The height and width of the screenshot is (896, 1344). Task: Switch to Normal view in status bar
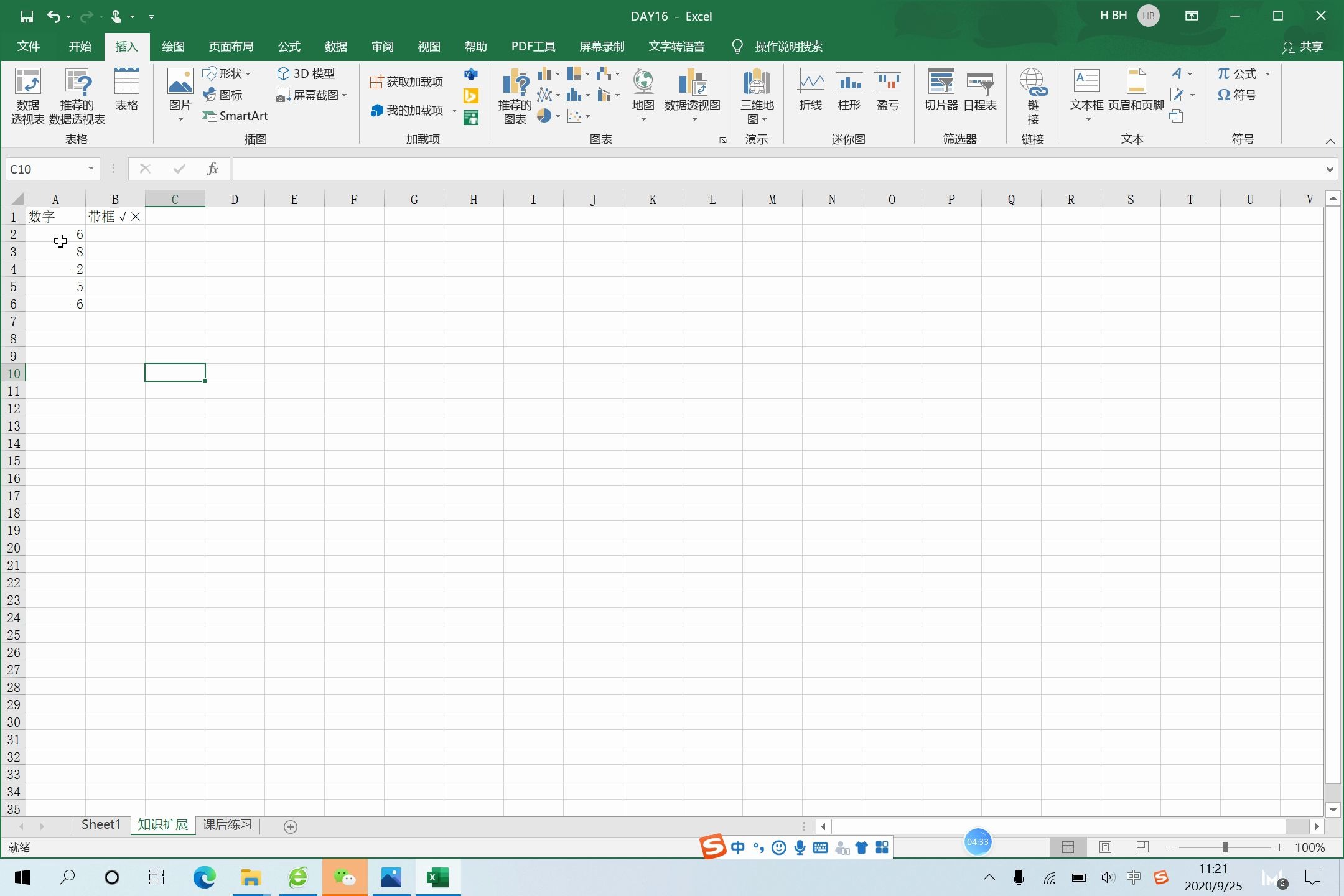1068,847
